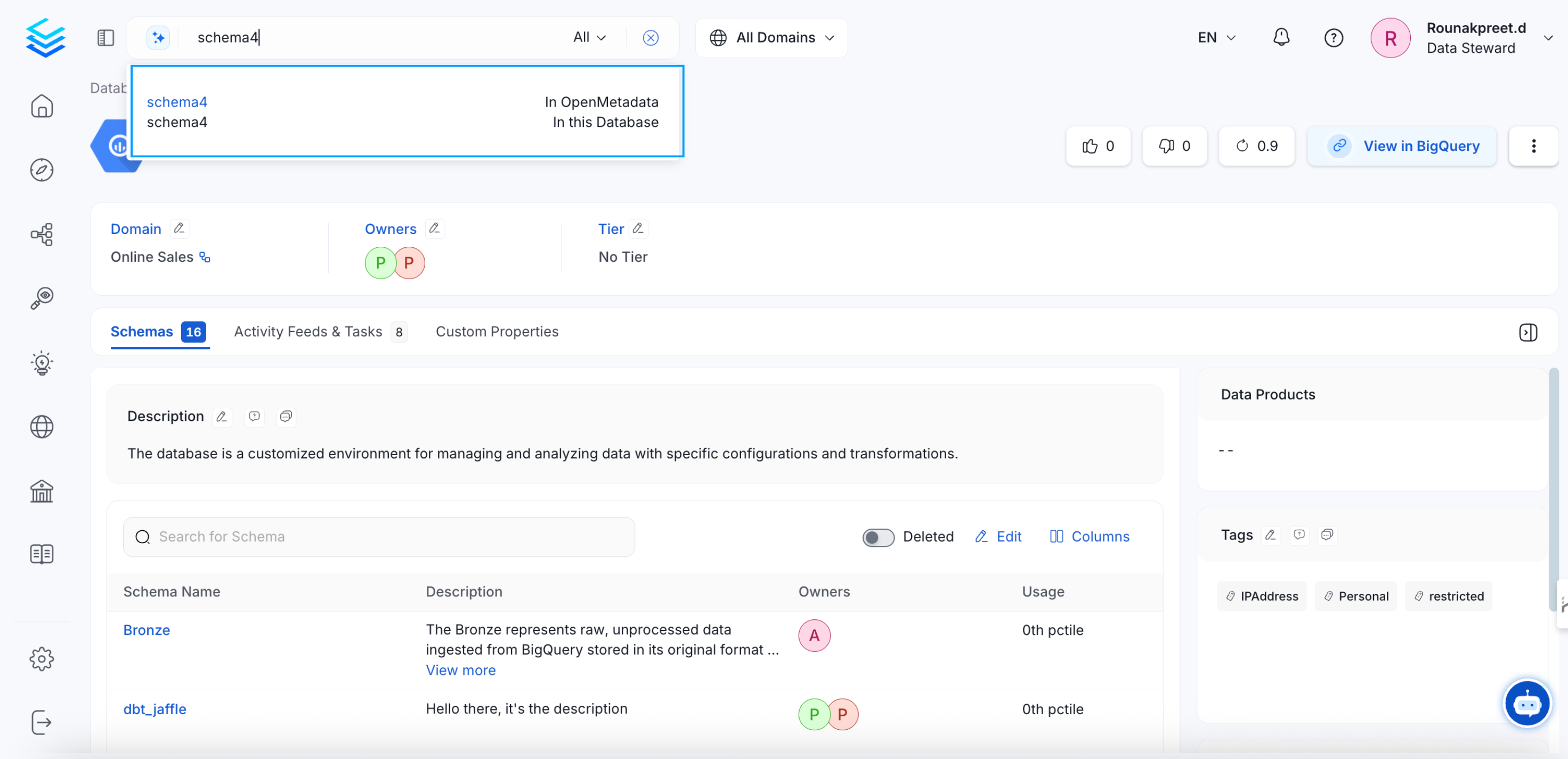Toggle the sidebar collapse icon near the logo
This screenshot has height=759, width=1568.
pyautogui.click(x=105, y=37)
